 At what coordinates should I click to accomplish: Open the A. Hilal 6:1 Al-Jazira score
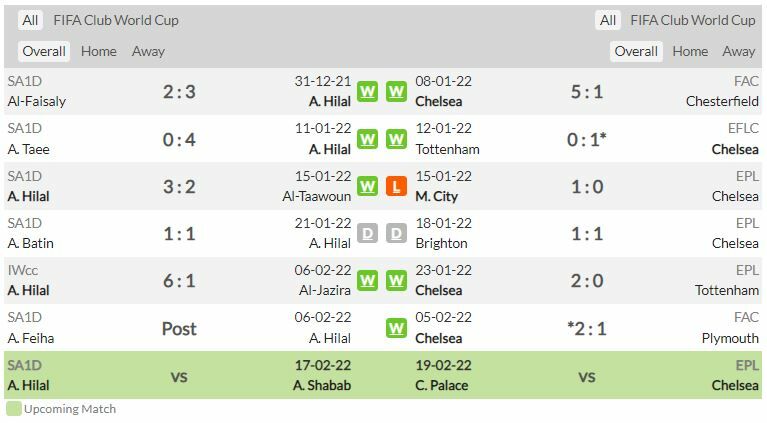tap(180, 281)
